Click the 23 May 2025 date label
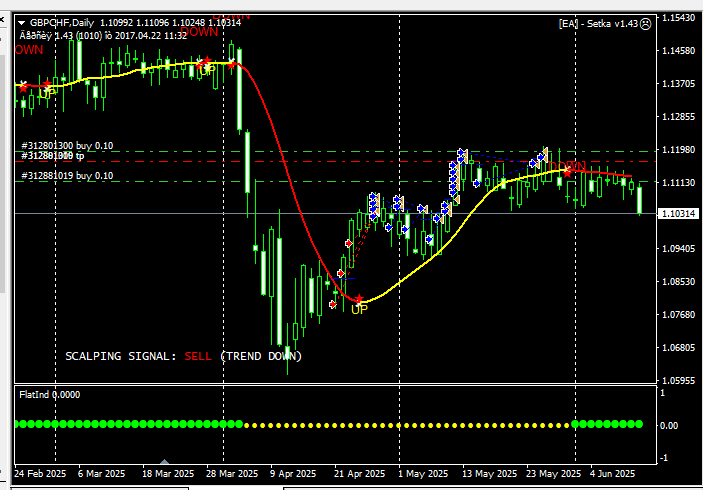 [553, 474]
